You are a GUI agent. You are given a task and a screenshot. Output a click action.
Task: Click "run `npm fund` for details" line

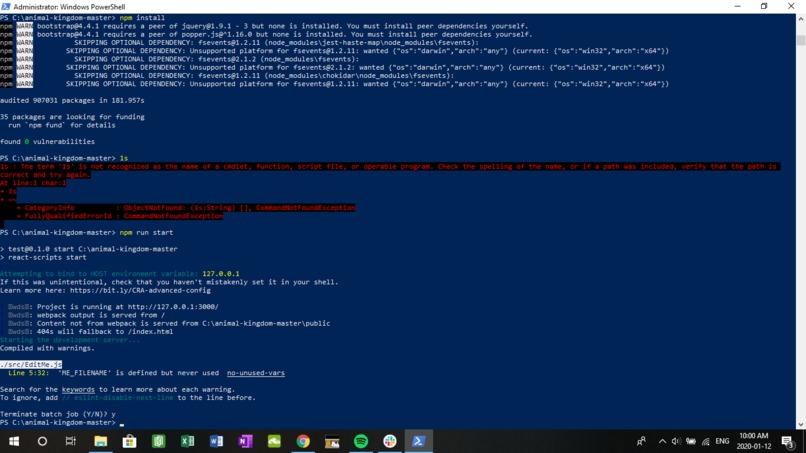point(62,125)
